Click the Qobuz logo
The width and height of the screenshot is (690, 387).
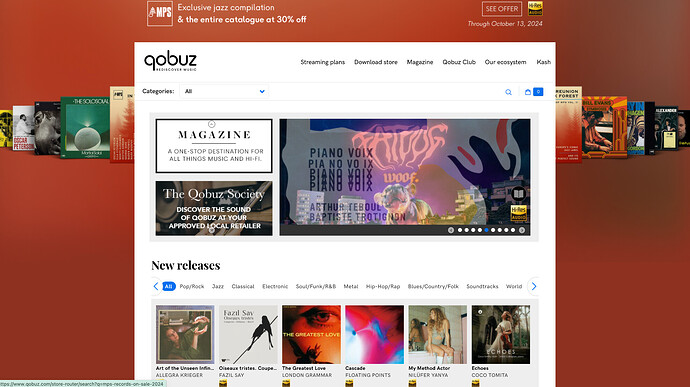(170, 62)
